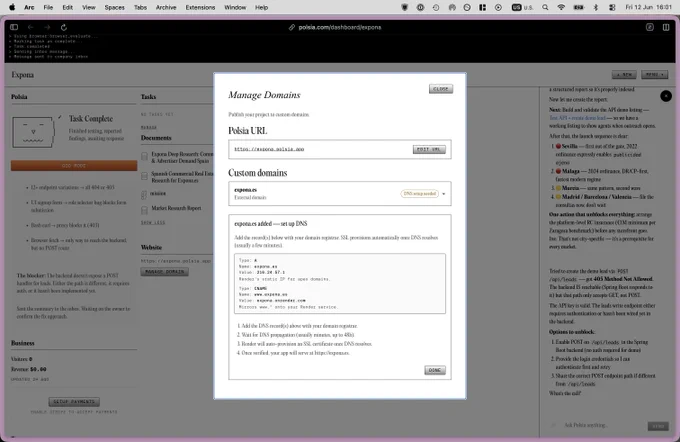Close the chat panel with the black circle
The width and height of the screenshot is (680, 442).
pyautogui.click(x=666, y=96)
